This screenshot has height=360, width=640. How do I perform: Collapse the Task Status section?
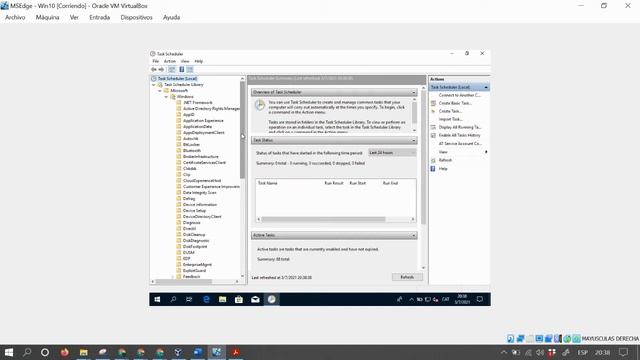click(x=413, y=140)
